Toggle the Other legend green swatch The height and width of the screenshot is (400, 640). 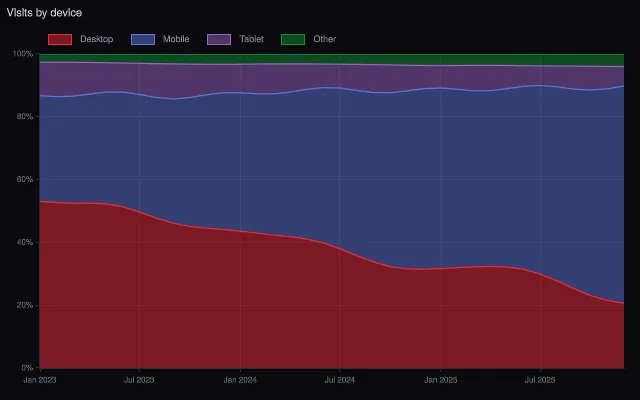click(293, 39)
